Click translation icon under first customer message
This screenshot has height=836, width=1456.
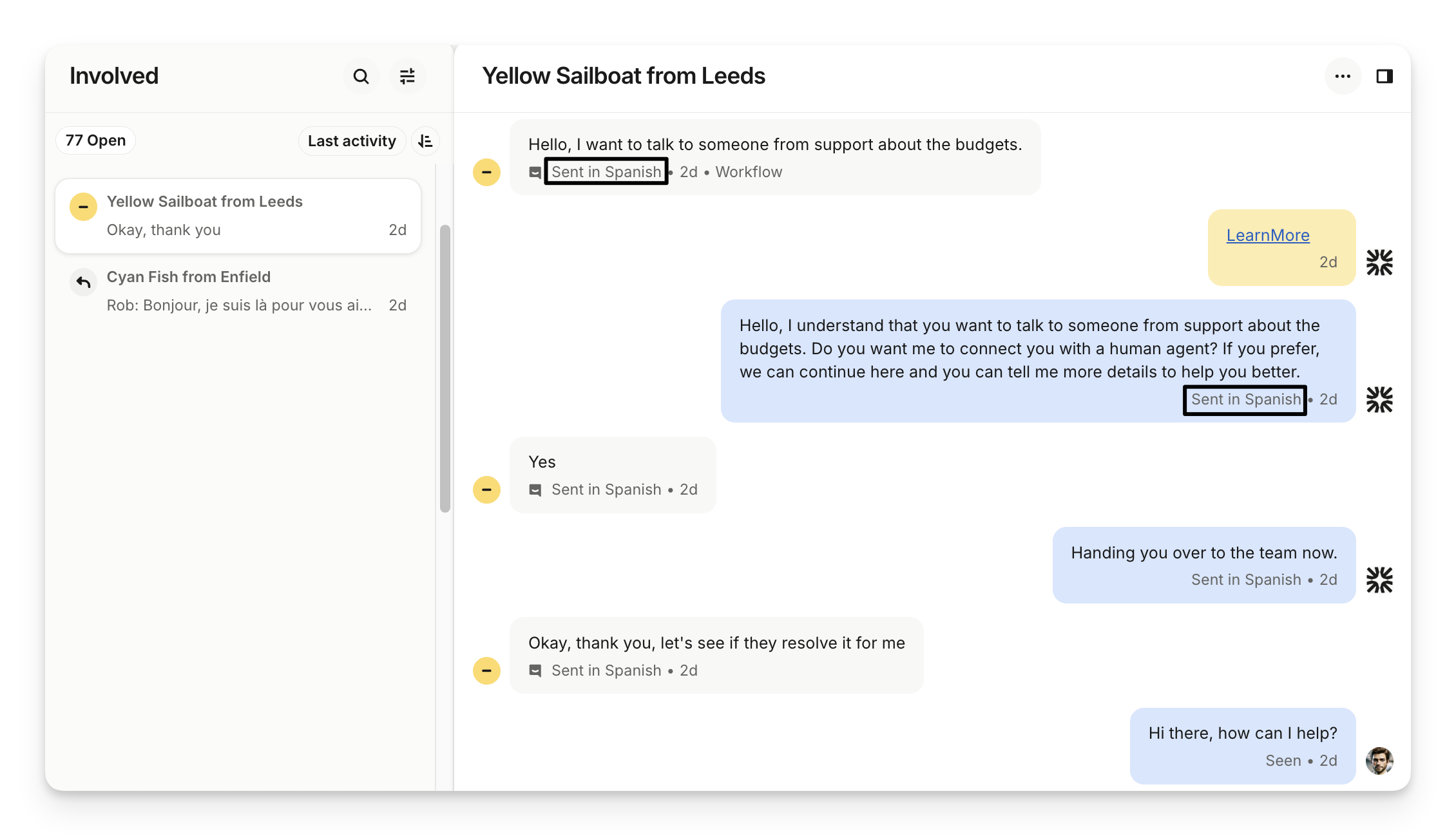pos(535,173)
